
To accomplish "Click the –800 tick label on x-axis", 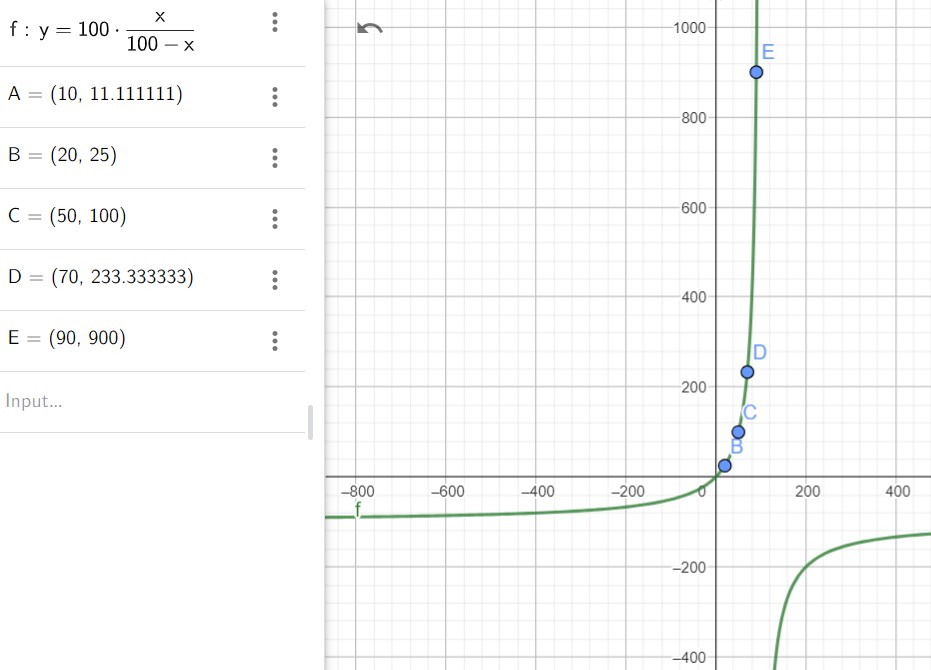I will pos(357,492).
